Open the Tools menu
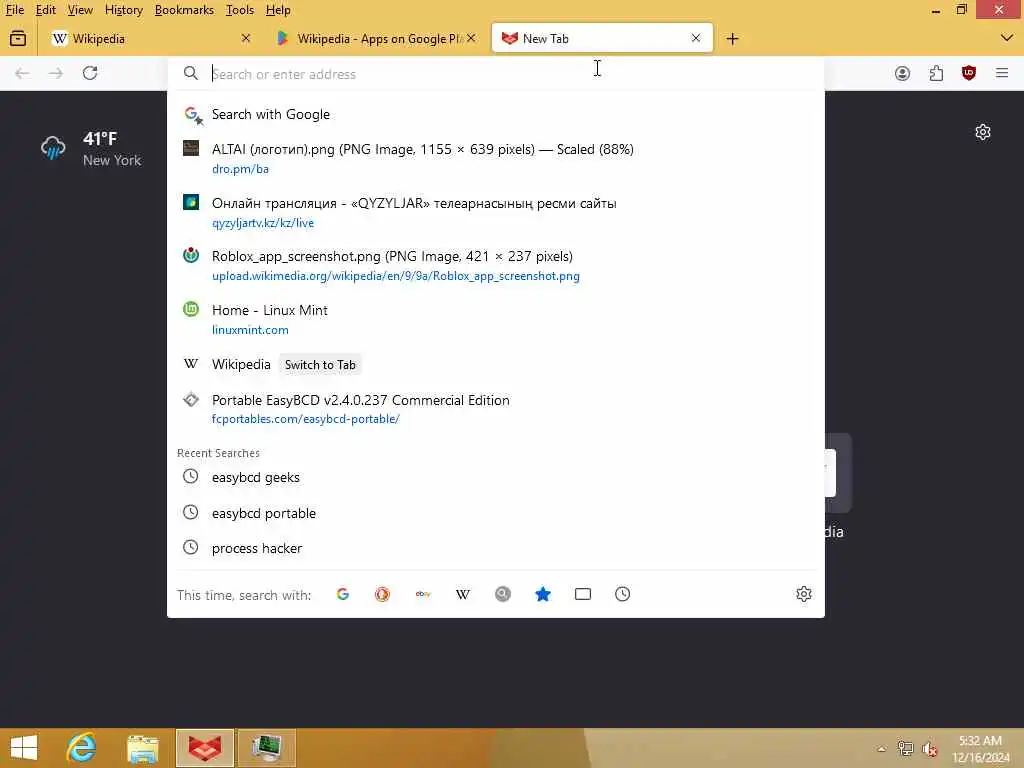 click(x=240, y=10)
